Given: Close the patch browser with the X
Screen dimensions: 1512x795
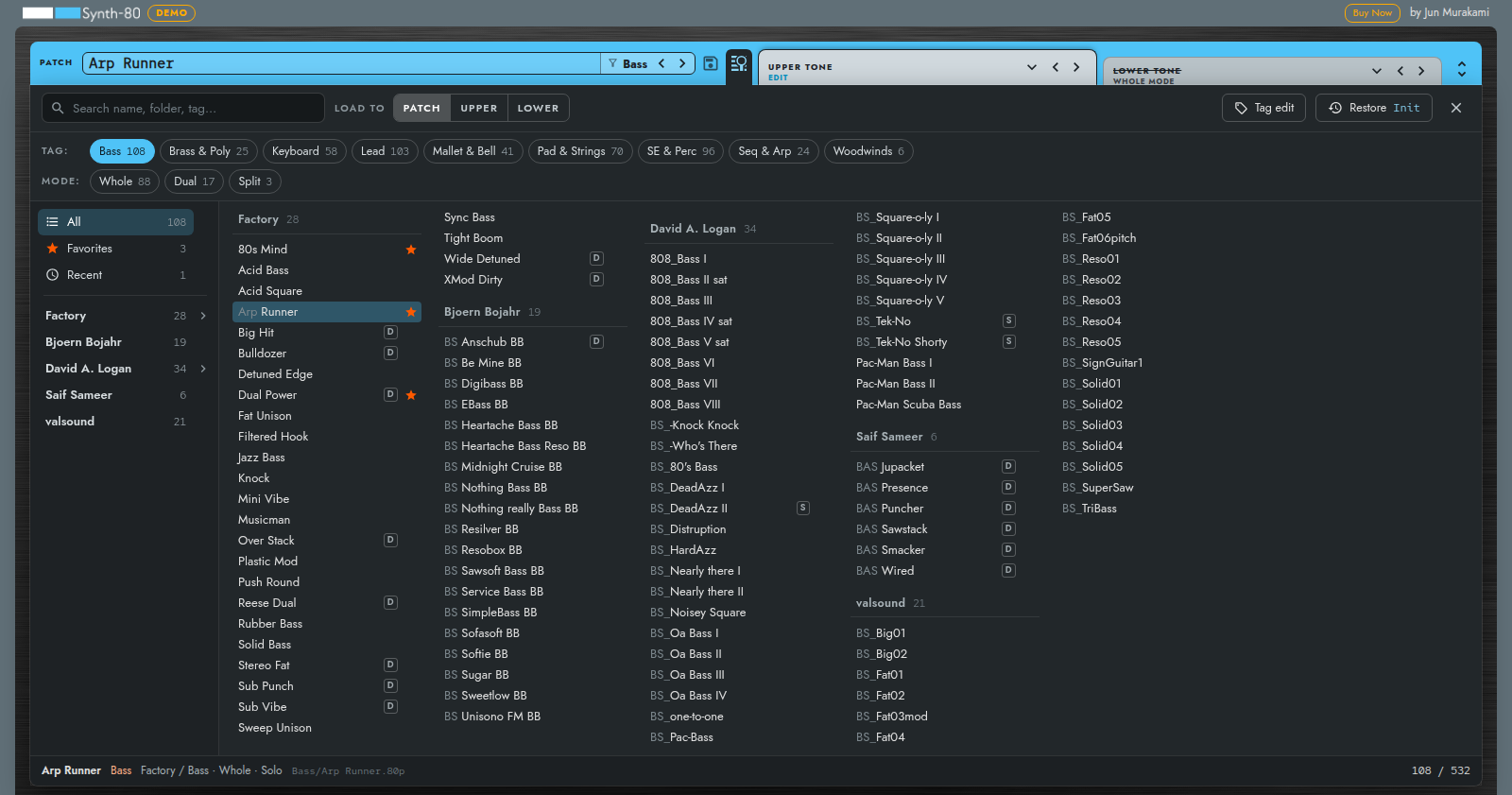Looking at the screenshot, I should tap(1456, 108).
